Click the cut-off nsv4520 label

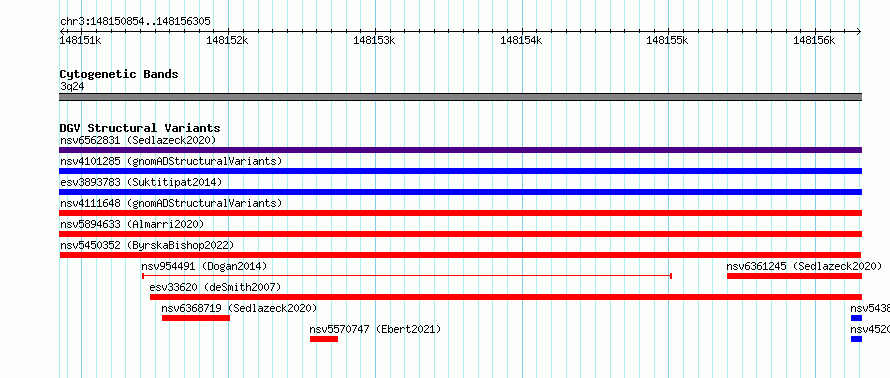[x=870, y=329]
